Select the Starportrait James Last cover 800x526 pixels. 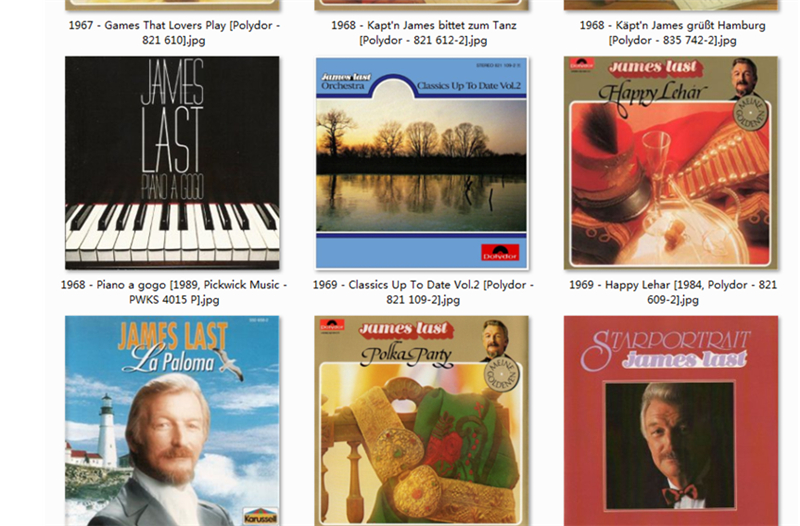click(671, 420)
